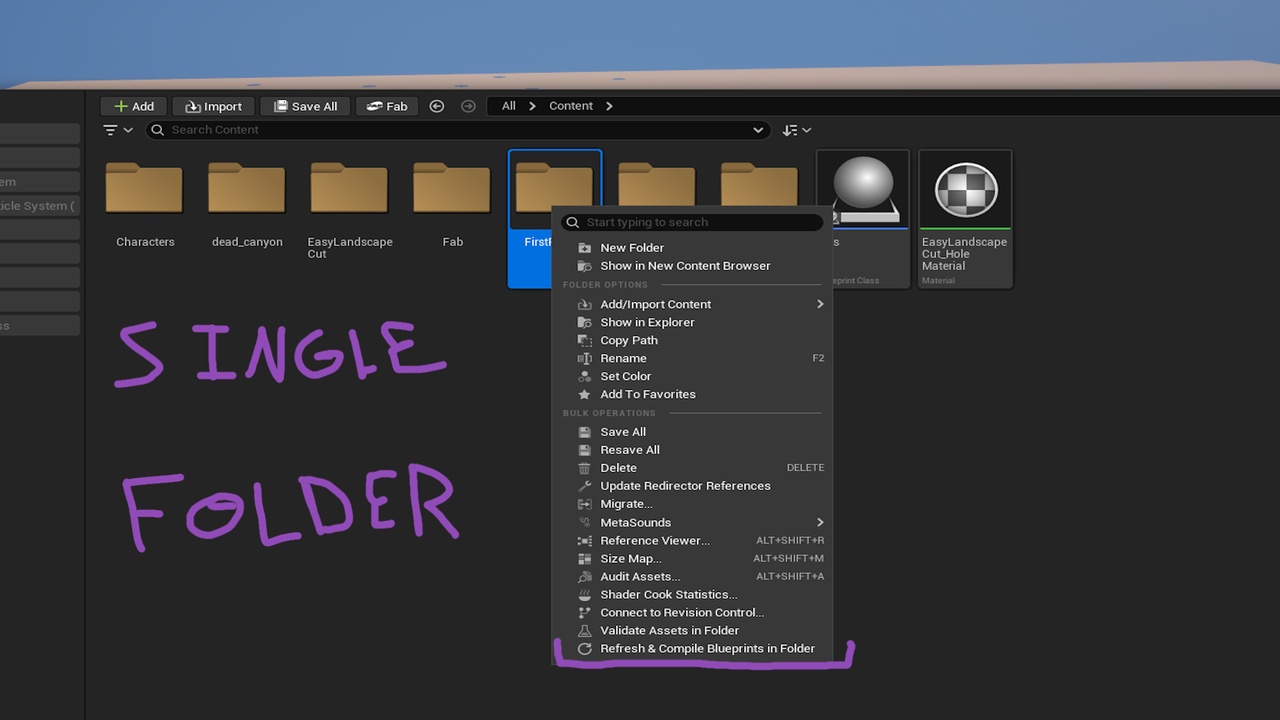Select the All breadcrumb in the path bar
This screenshot has height=720, width=1280.
click(509, 106)
